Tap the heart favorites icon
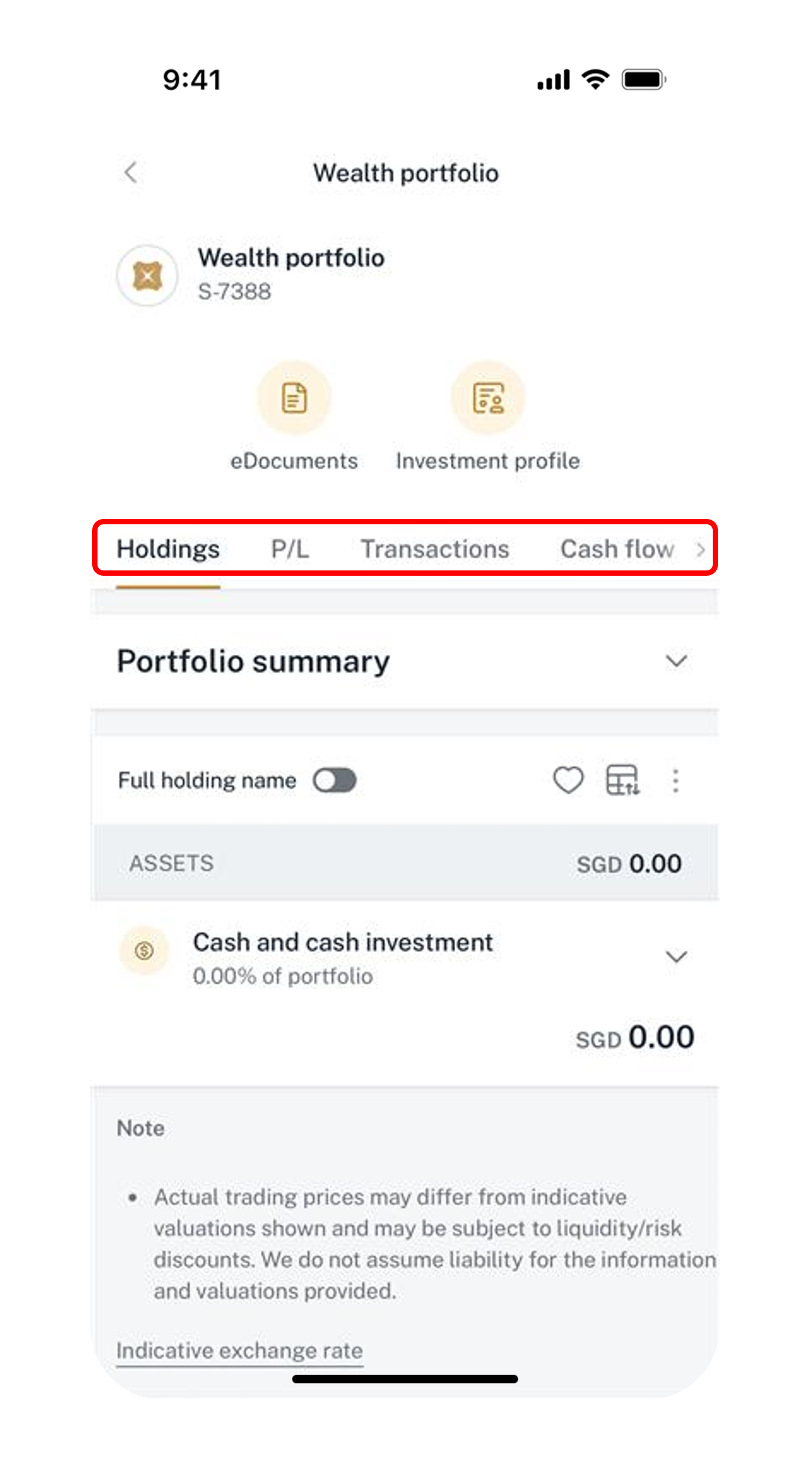The height and width of the screenshot is (1463, 812). coord(568,780)
